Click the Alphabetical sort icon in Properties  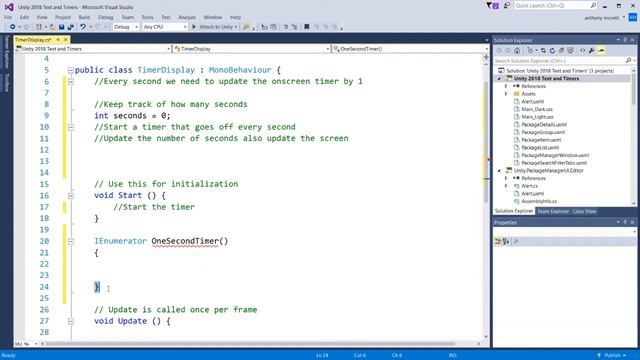(506, 242)
